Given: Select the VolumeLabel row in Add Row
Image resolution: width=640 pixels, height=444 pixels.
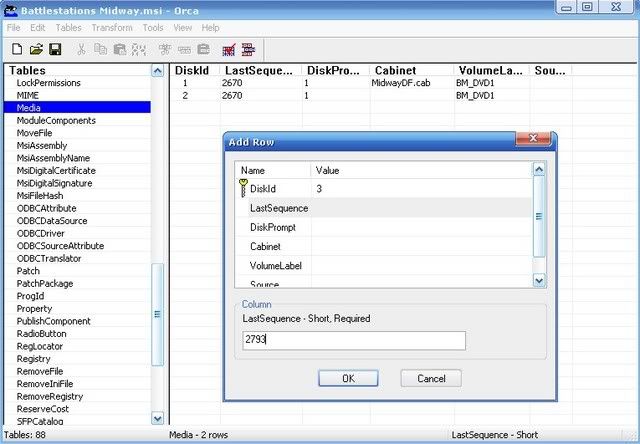Looking at the screenshot, I should pyautogui.click(x=384, y=265).
